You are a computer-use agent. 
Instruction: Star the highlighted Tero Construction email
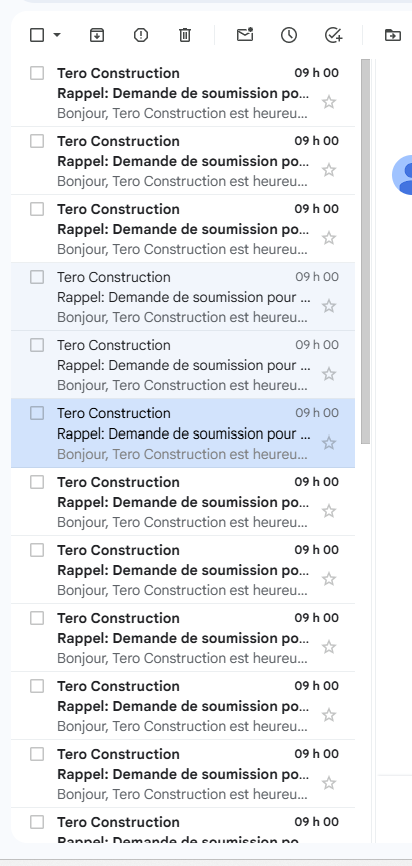coord(329,443)
